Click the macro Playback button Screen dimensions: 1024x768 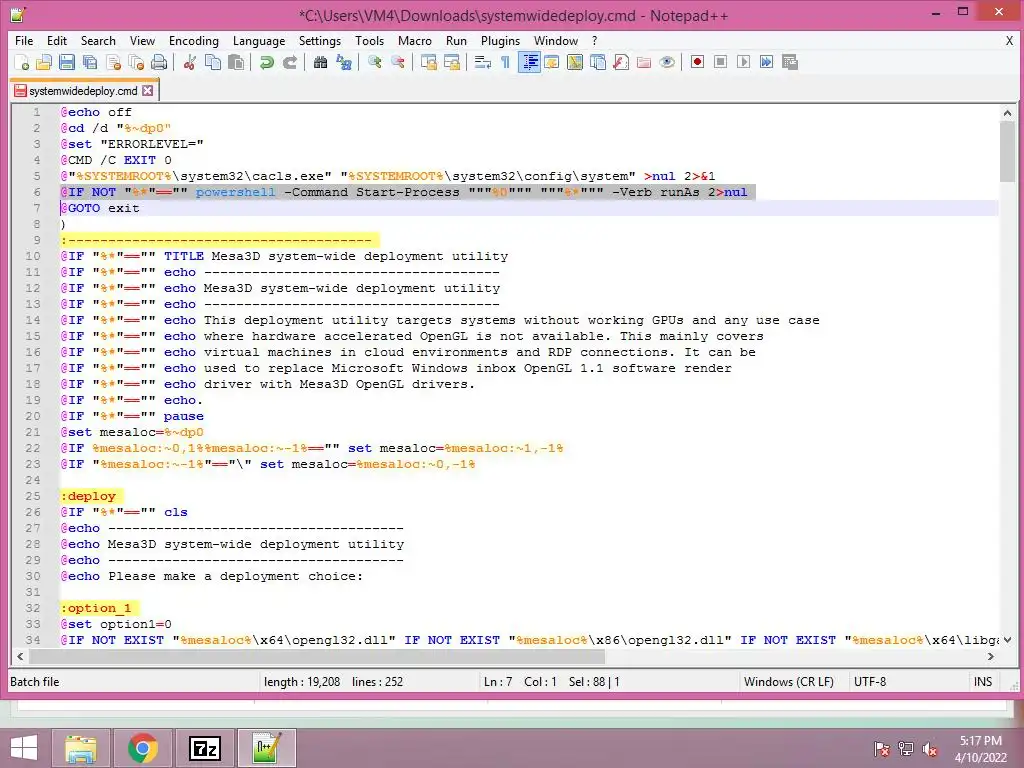click(743, 62)
